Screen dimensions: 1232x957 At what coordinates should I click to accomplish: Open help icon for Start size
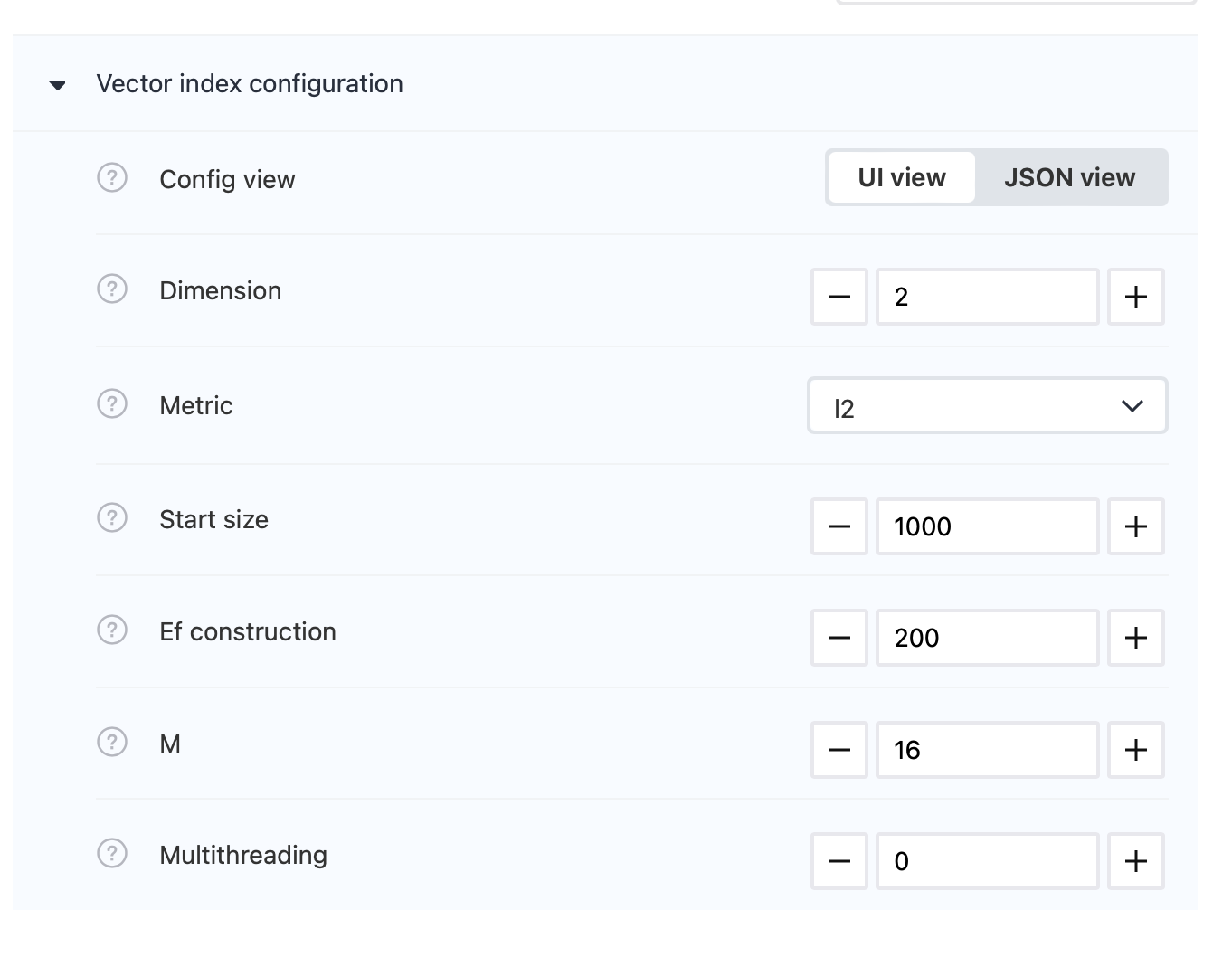[x=112, y=518]
